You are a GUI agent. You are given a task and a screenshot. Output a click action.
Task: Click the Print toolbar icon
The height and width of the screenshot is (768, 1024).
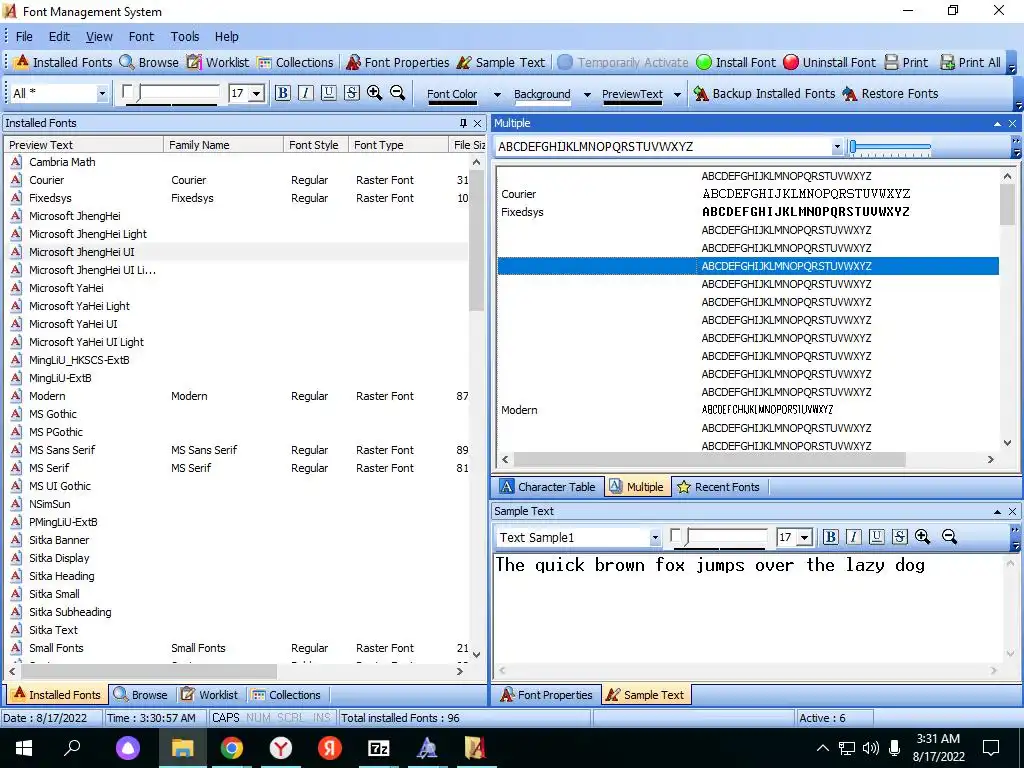(905, 62)
